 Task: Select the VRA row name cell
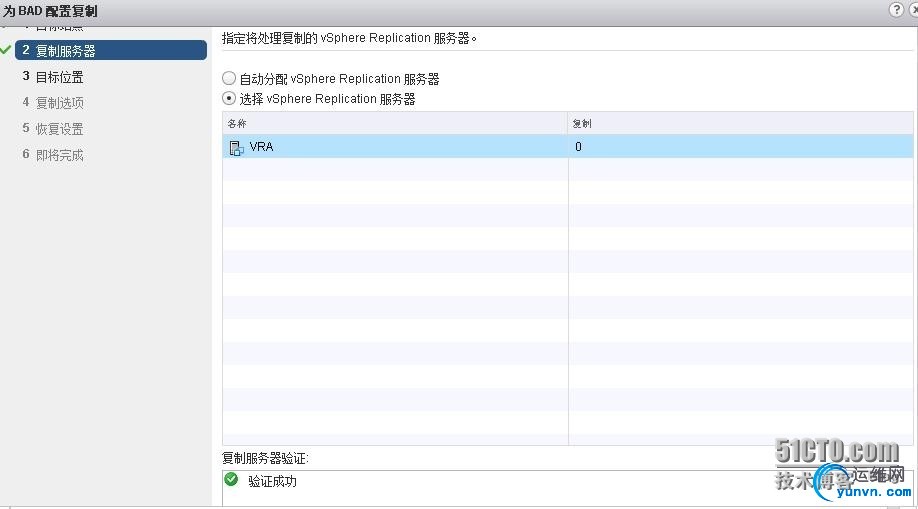(395, 146)
